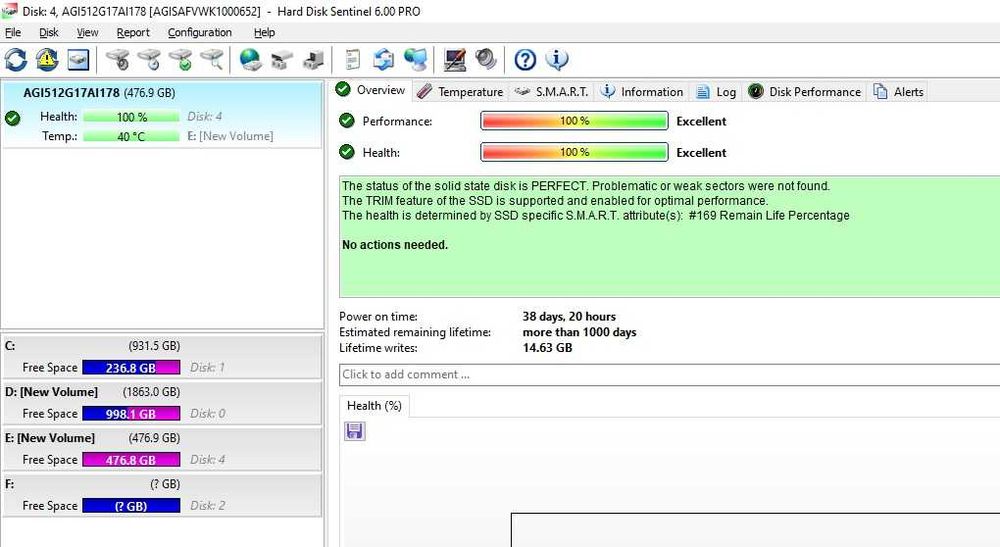Open the Configuration menu

200,33
